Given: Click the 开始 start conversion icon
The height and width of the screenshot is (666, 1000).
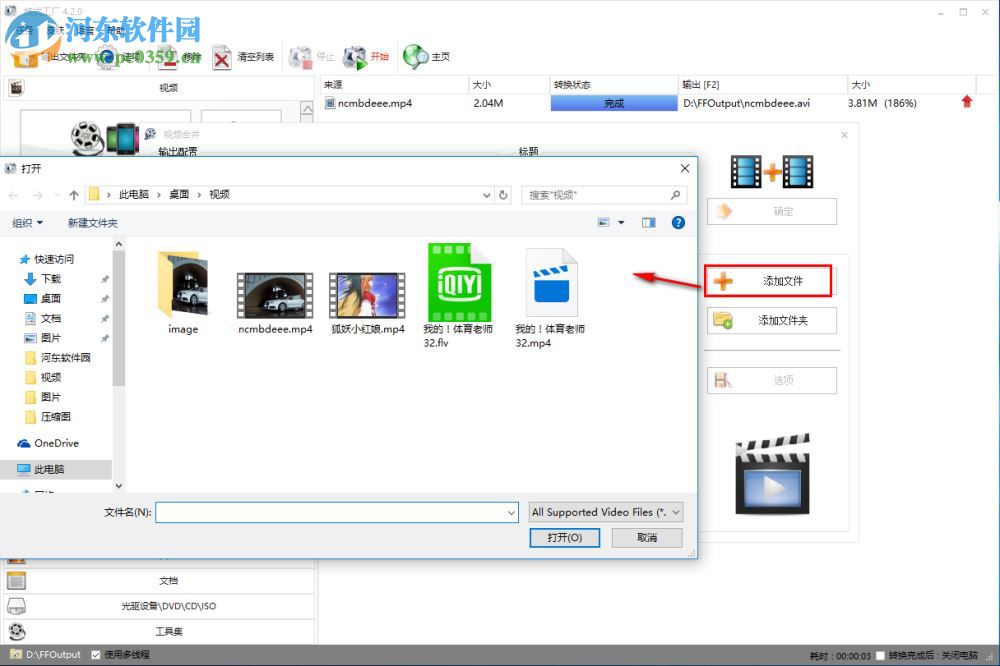Looking at the screenshot, I should [355, 57].
